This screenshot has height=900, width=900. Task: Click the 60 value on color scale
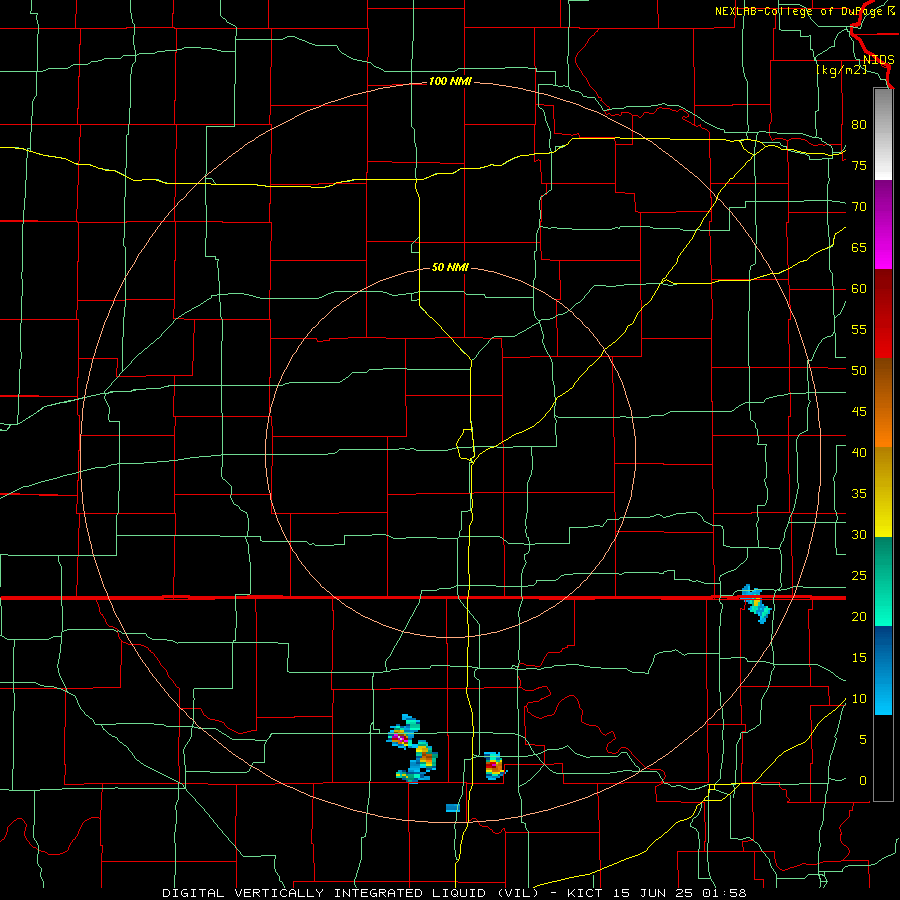point(859,289)
